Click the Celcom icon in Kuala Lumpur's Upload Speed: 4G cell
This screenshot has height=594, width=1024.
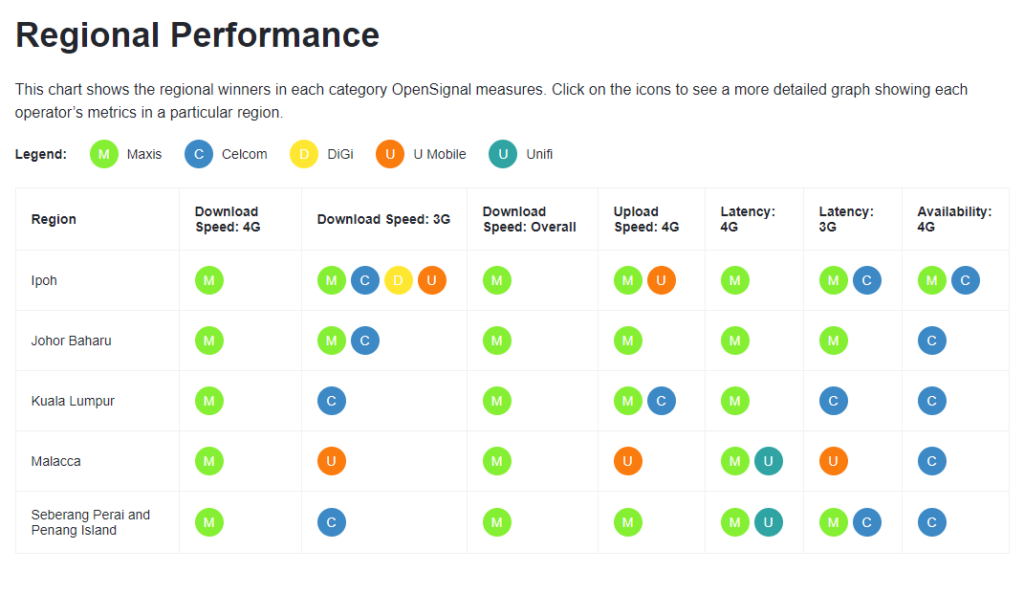(661, 401)
